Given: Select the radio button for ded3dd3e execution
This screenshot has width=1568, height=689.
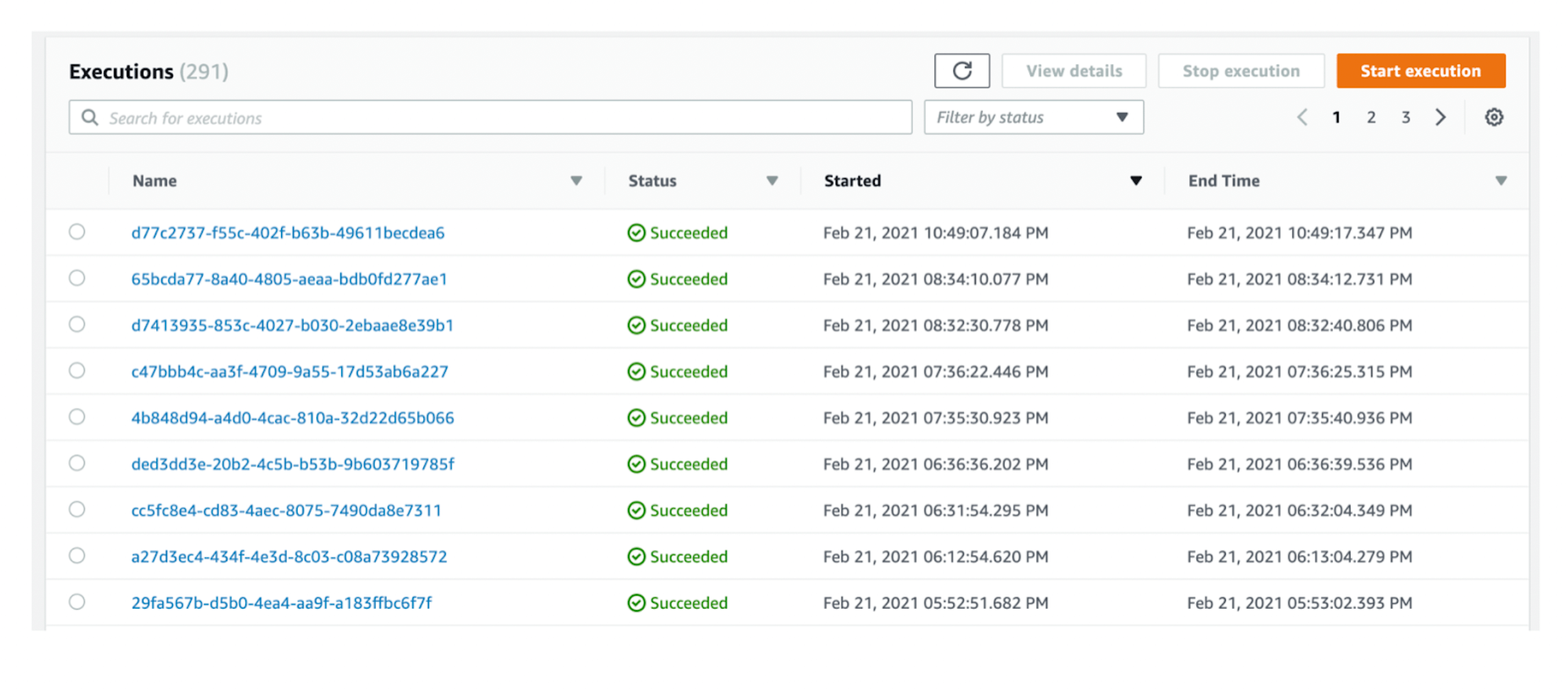Looking at the screenshot, I should [77, 463].
